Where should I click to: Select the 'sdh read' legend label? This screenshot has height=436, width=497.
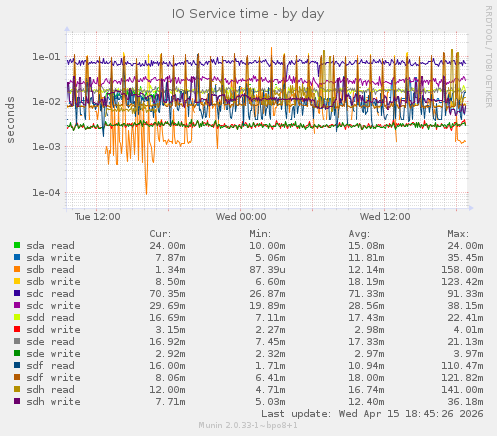(50, 390)
